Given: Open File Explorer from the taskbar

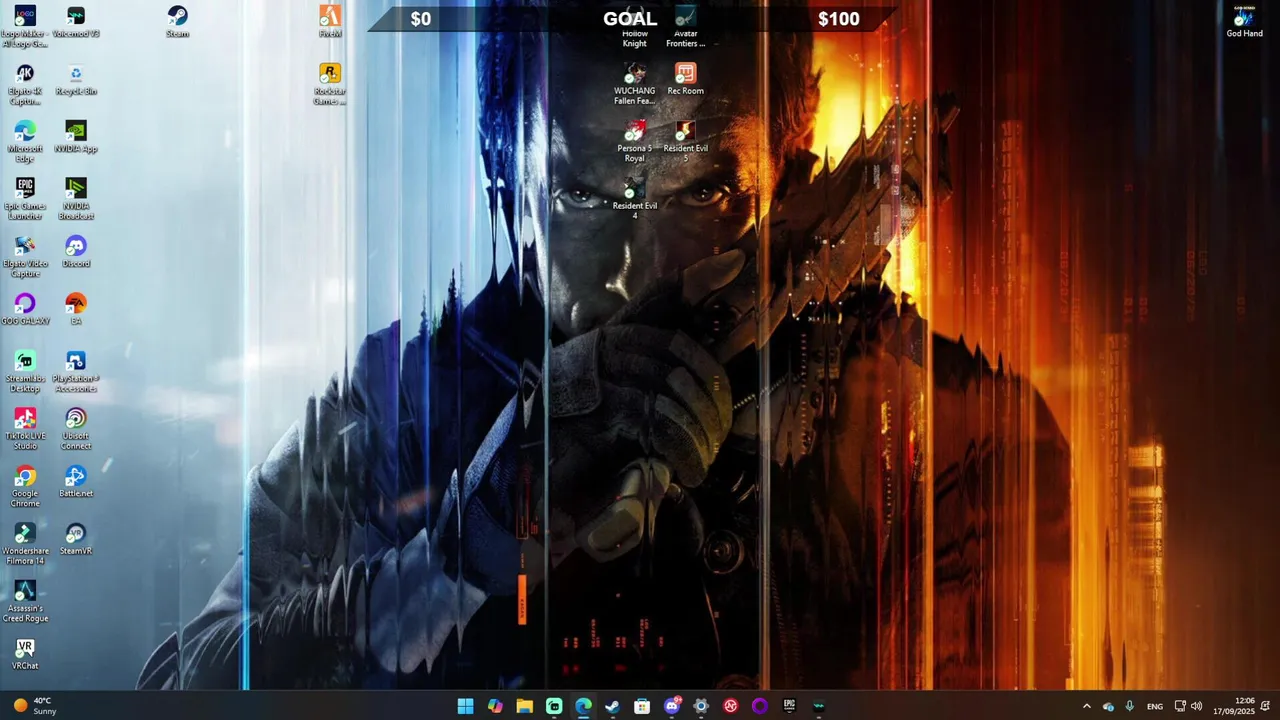Looking at the screenshot, I should tap(524, 706).
